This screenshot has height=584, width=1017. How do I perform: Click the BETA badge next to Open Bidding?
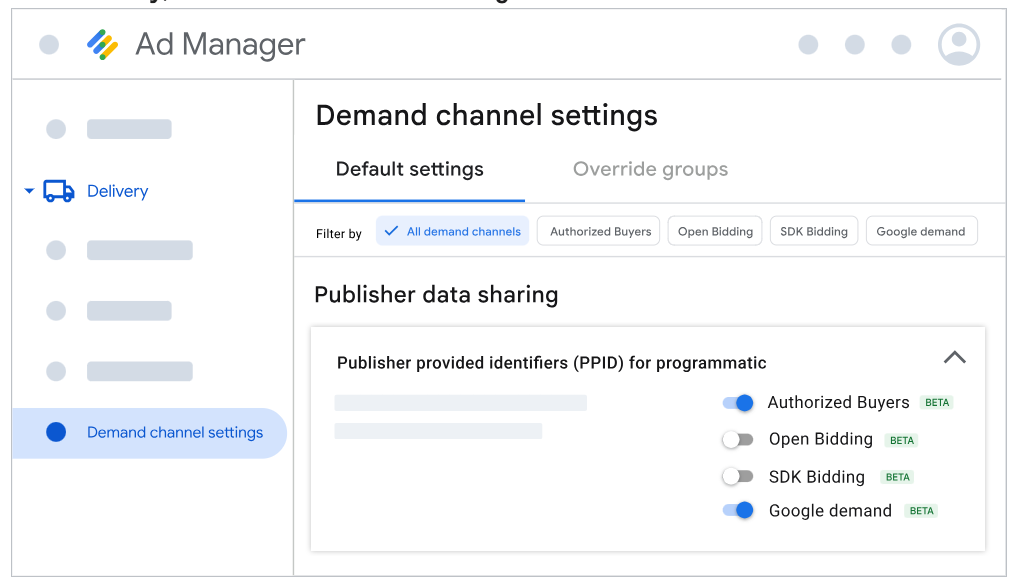(x=902, y=440)
